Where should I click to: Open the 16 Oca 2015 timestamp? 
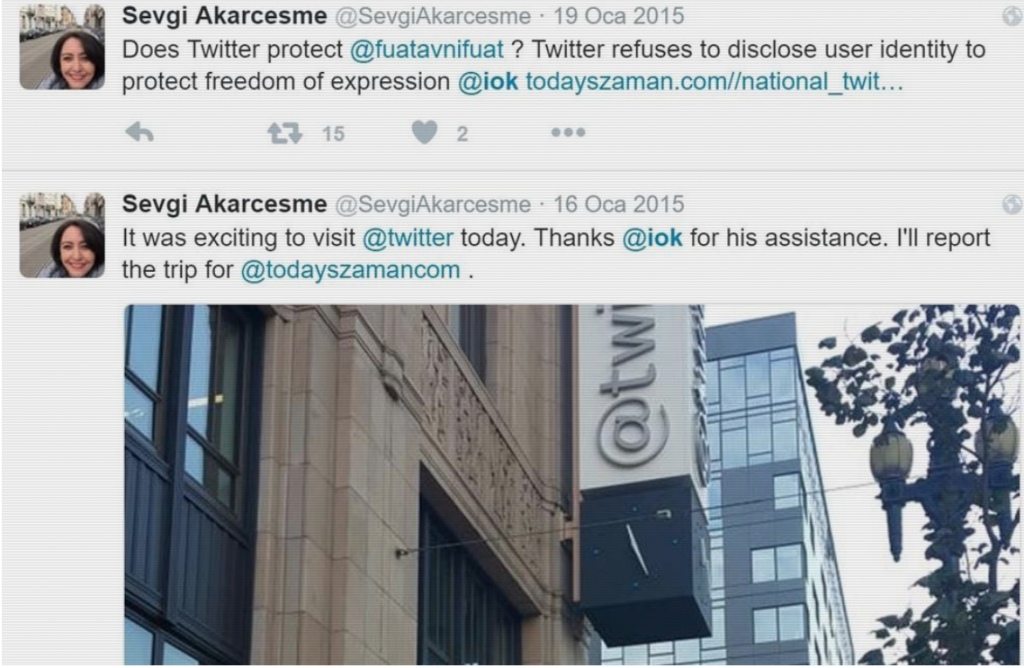click(x=618, y=204)
